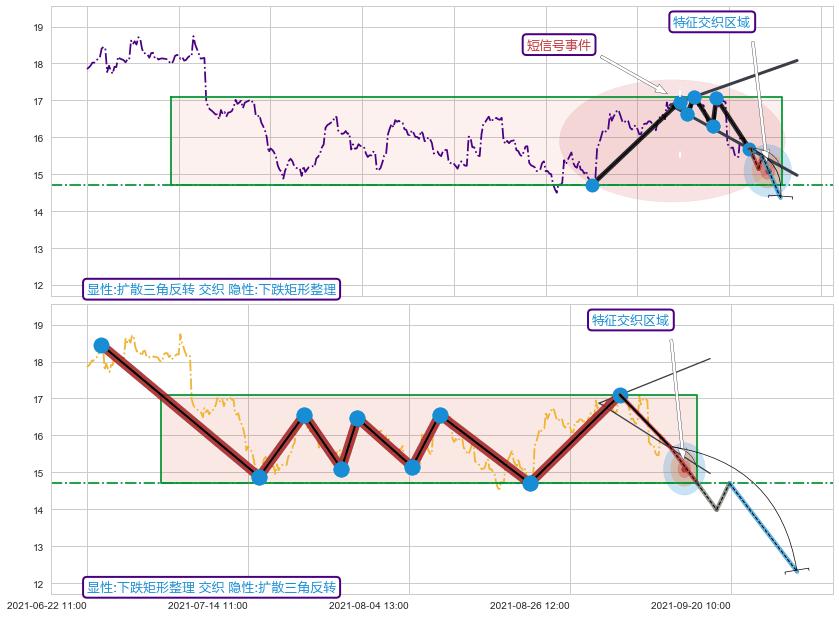Select the 2021-08-04 13:00 x-axis label
This screenshot has width=839, height=617.
pos(368,606)
